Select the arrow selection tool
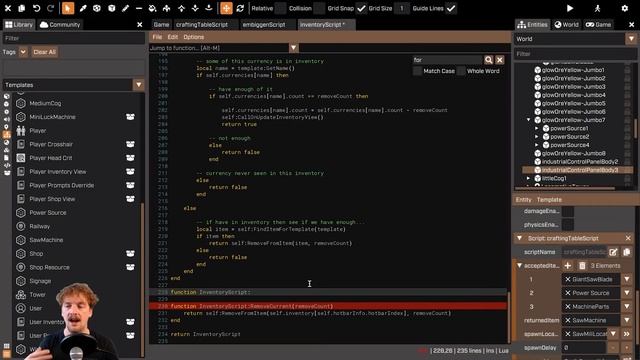 pos(68,8)
